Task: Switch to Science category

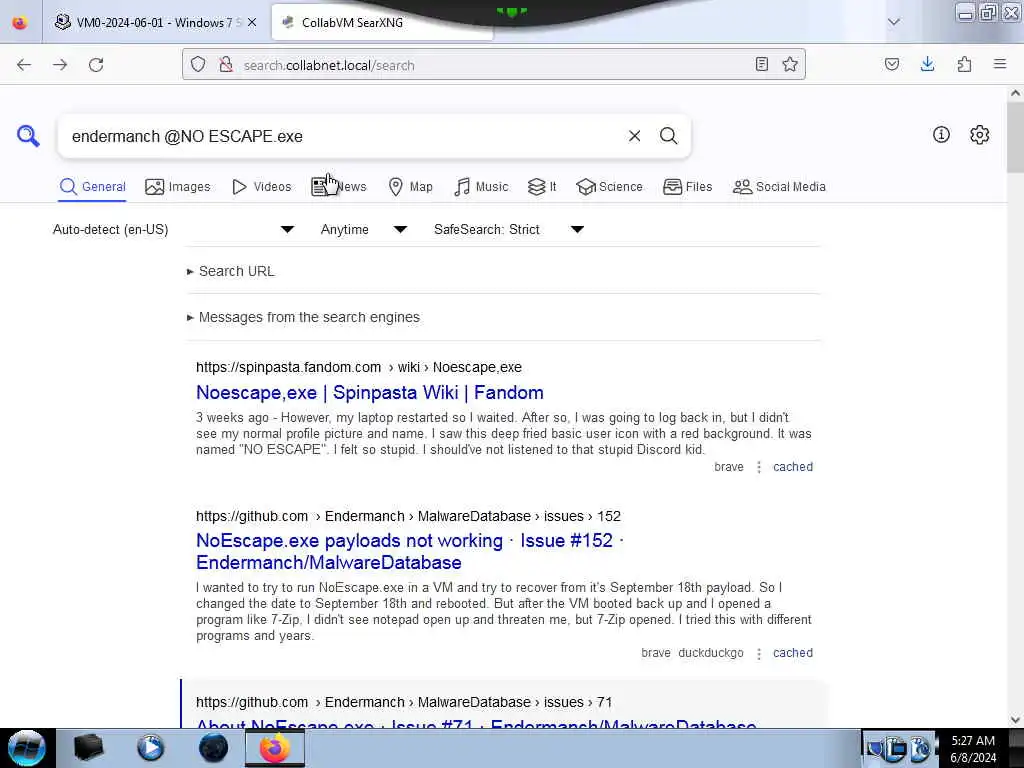Action: [609, 187]
